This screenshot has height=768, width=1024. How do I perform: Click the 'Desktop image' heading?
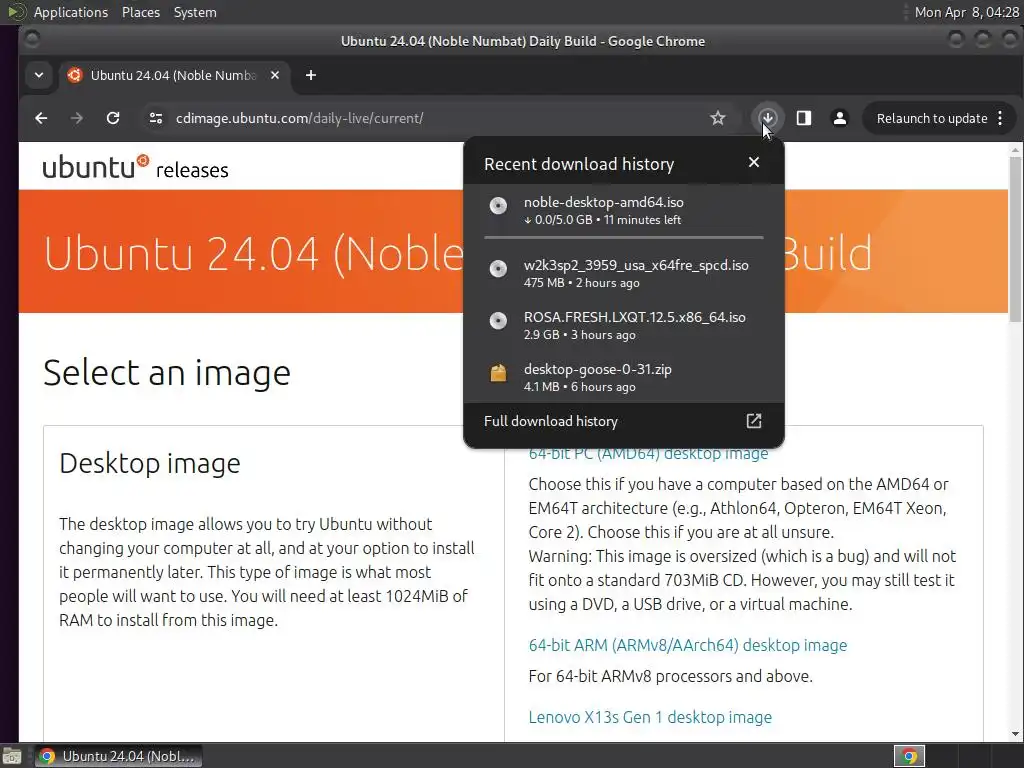(x=150, y=464)
